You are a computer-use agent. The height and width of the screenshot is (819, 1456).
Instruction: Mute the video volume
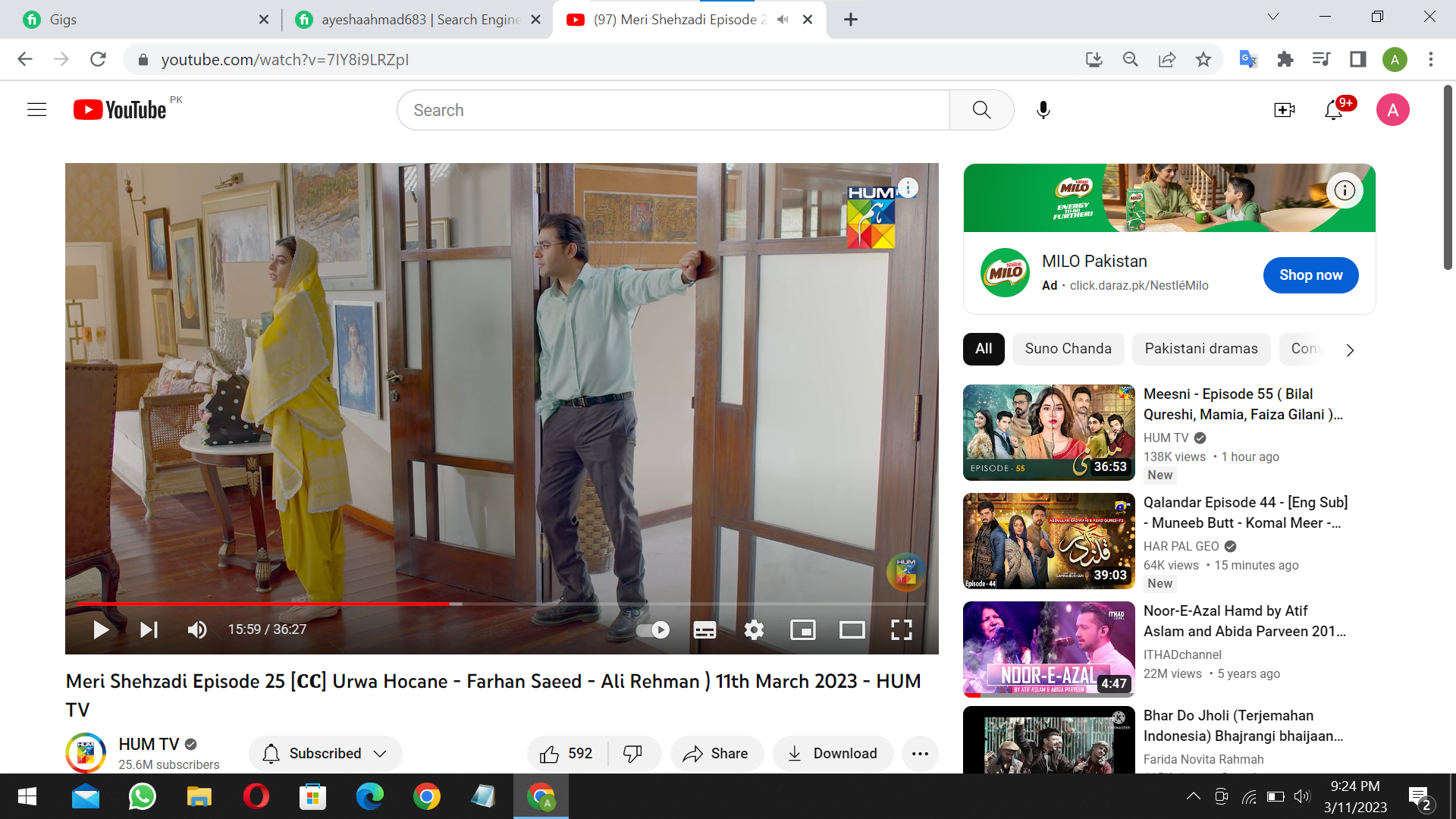(197, 629)
